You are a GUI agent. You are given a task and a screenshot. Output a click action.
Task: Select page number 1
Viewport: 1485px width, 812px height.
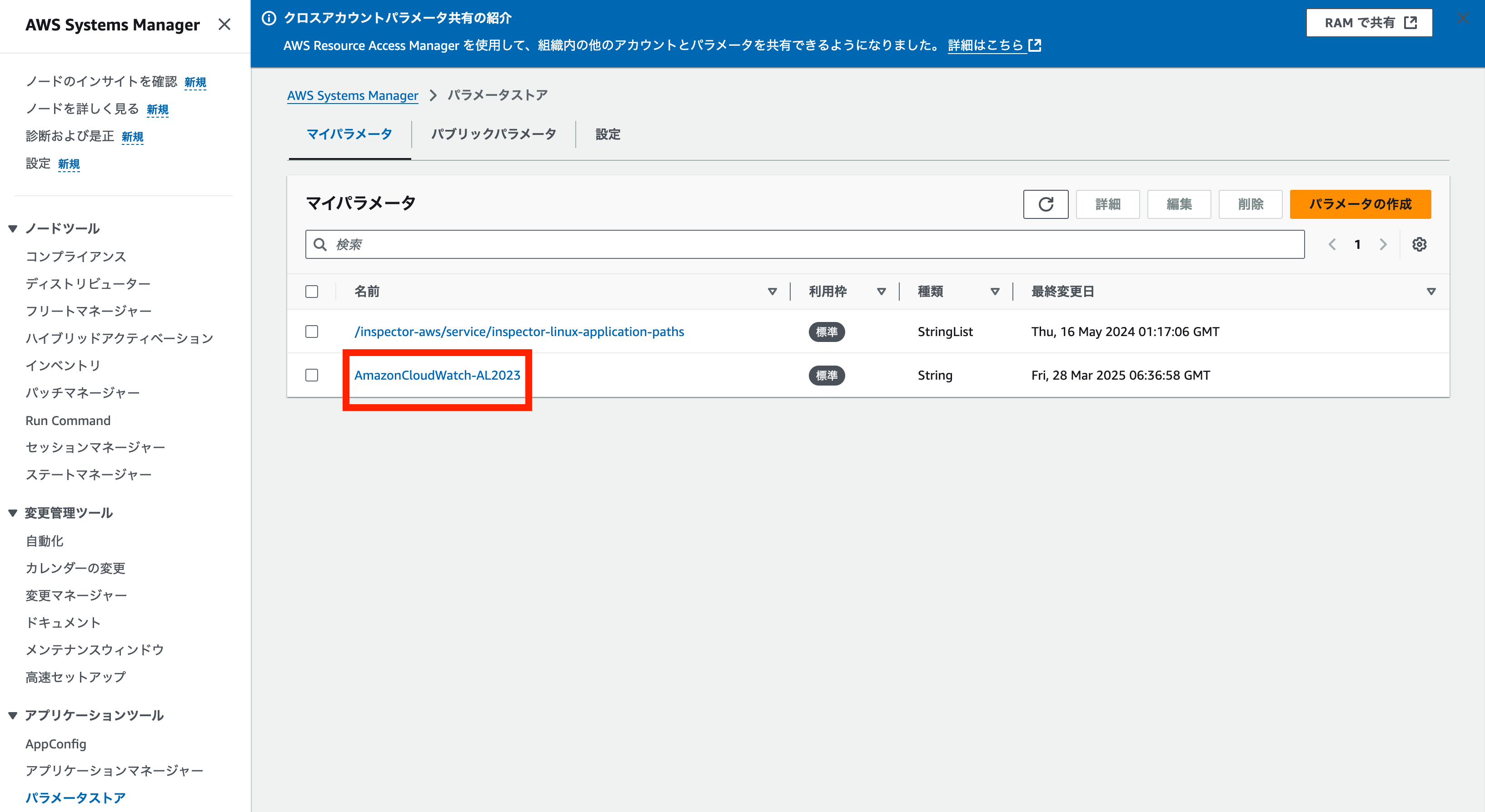click(1358, 244)
